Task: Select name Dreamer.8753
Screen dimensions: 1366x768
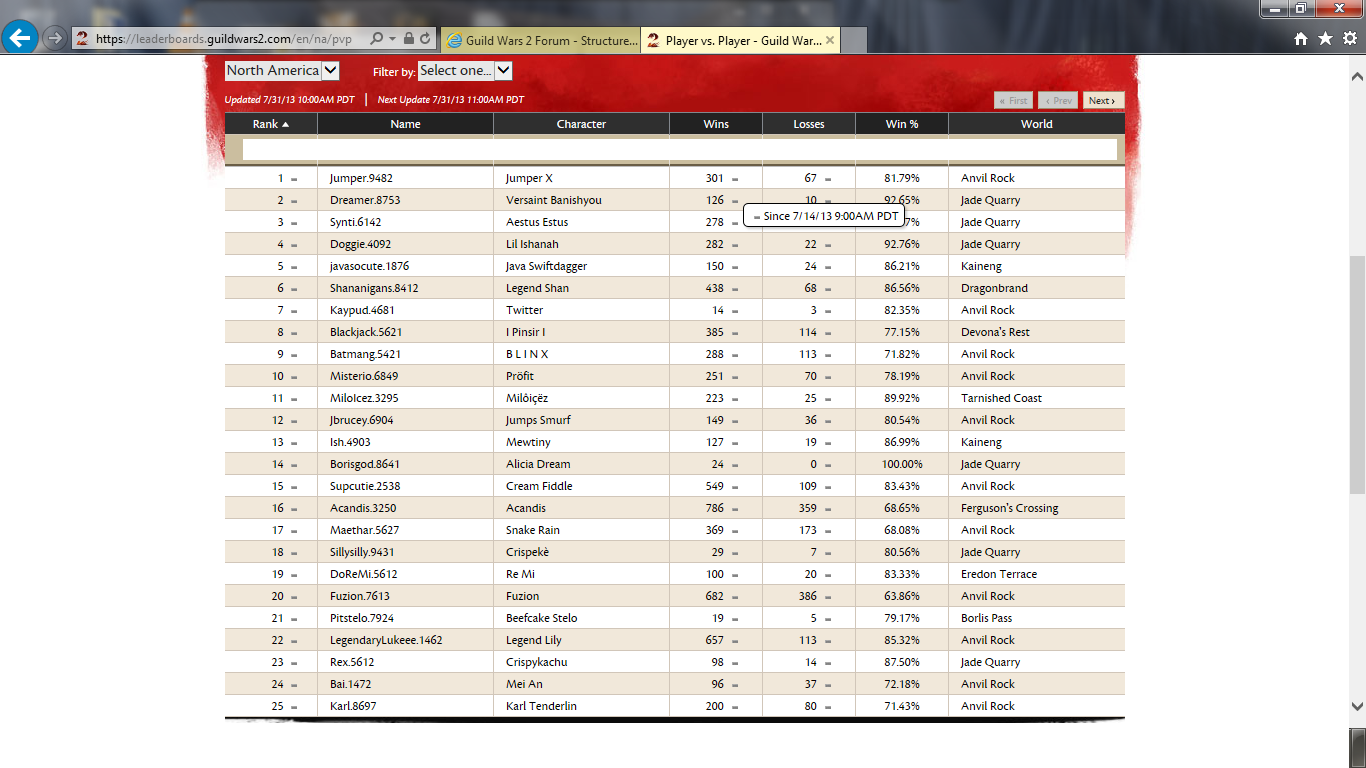Action: (x=365, y=200)
